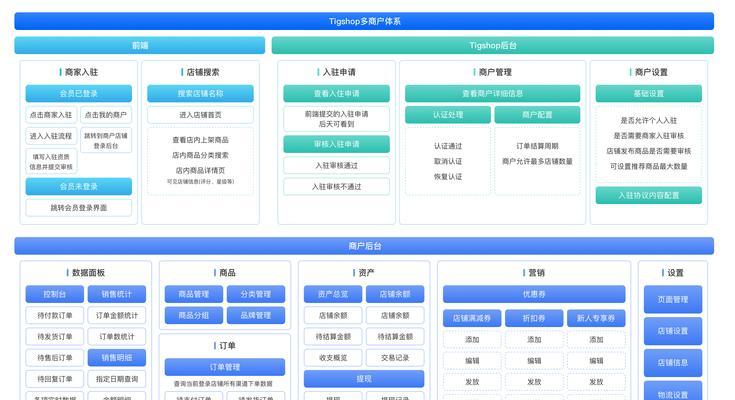Click 填写入驻资质信息并提交审核 box
The height and width of the screenshot is (400, 735).
coord(51,161)
